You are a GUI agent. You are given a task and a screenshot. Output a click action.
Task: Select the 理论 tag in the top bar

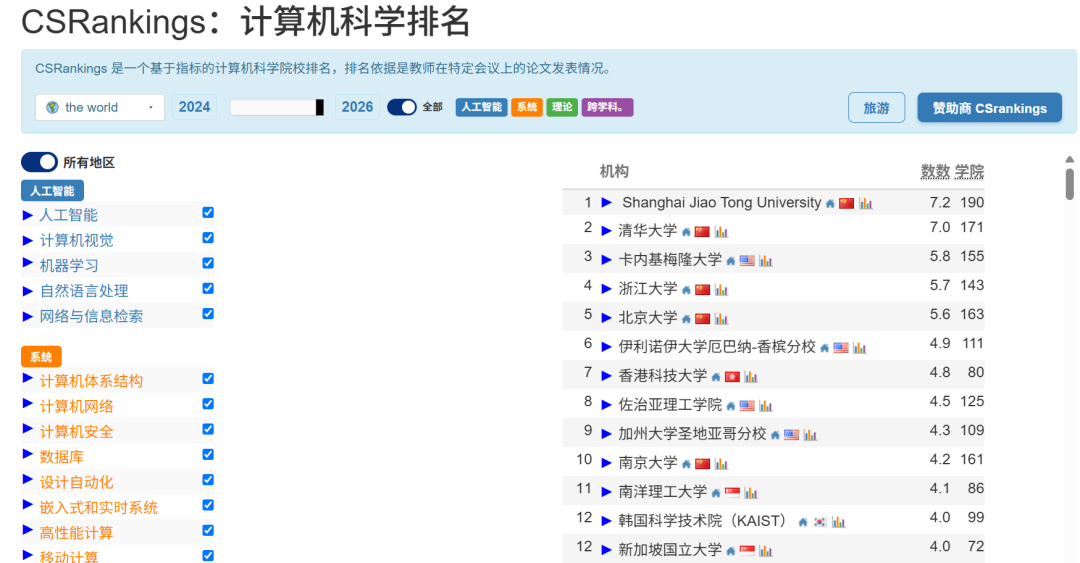pos(562,107)
